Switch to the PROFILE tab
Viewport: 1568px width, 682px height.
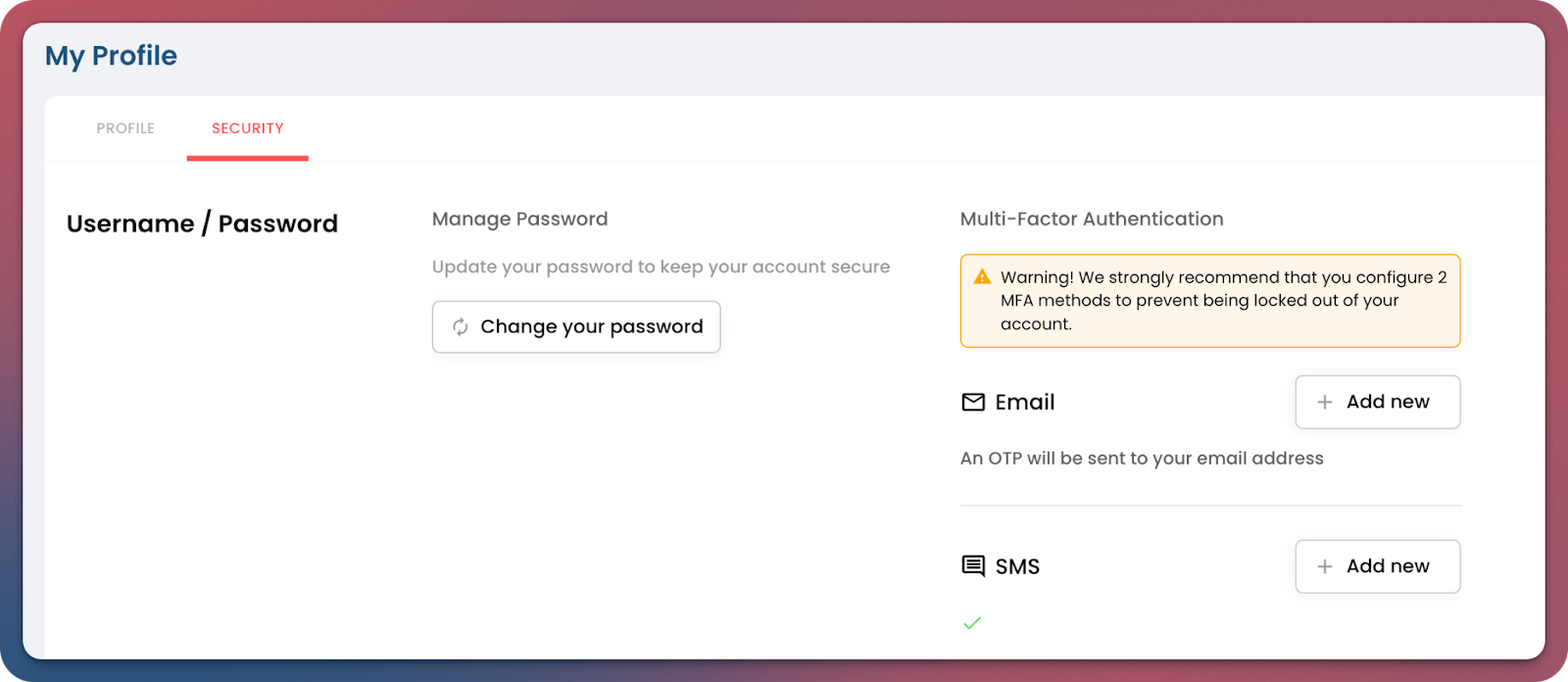point(125,128)
